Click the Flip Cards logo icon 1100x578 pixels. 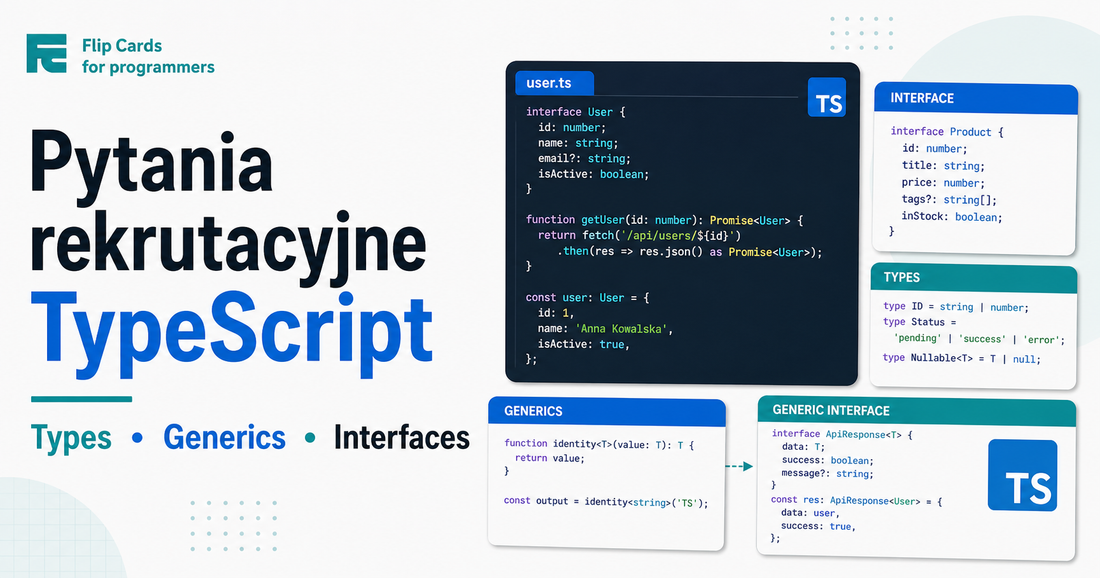46,53
